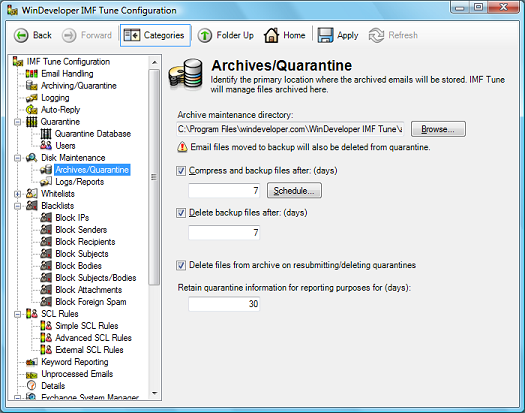Click the Keyword Reporting icon
525x413 pixels.
[32, 362]
